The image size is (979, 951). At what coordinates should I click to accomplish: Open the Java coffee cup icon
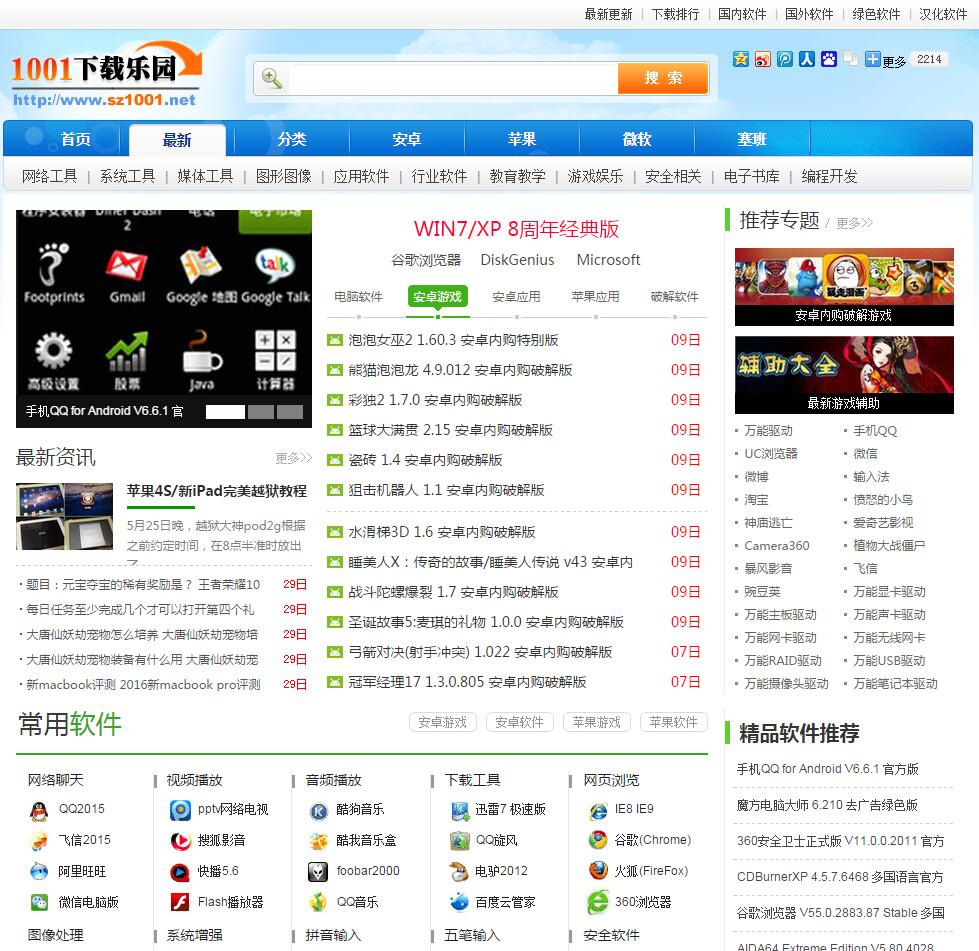tap(201, 354)
